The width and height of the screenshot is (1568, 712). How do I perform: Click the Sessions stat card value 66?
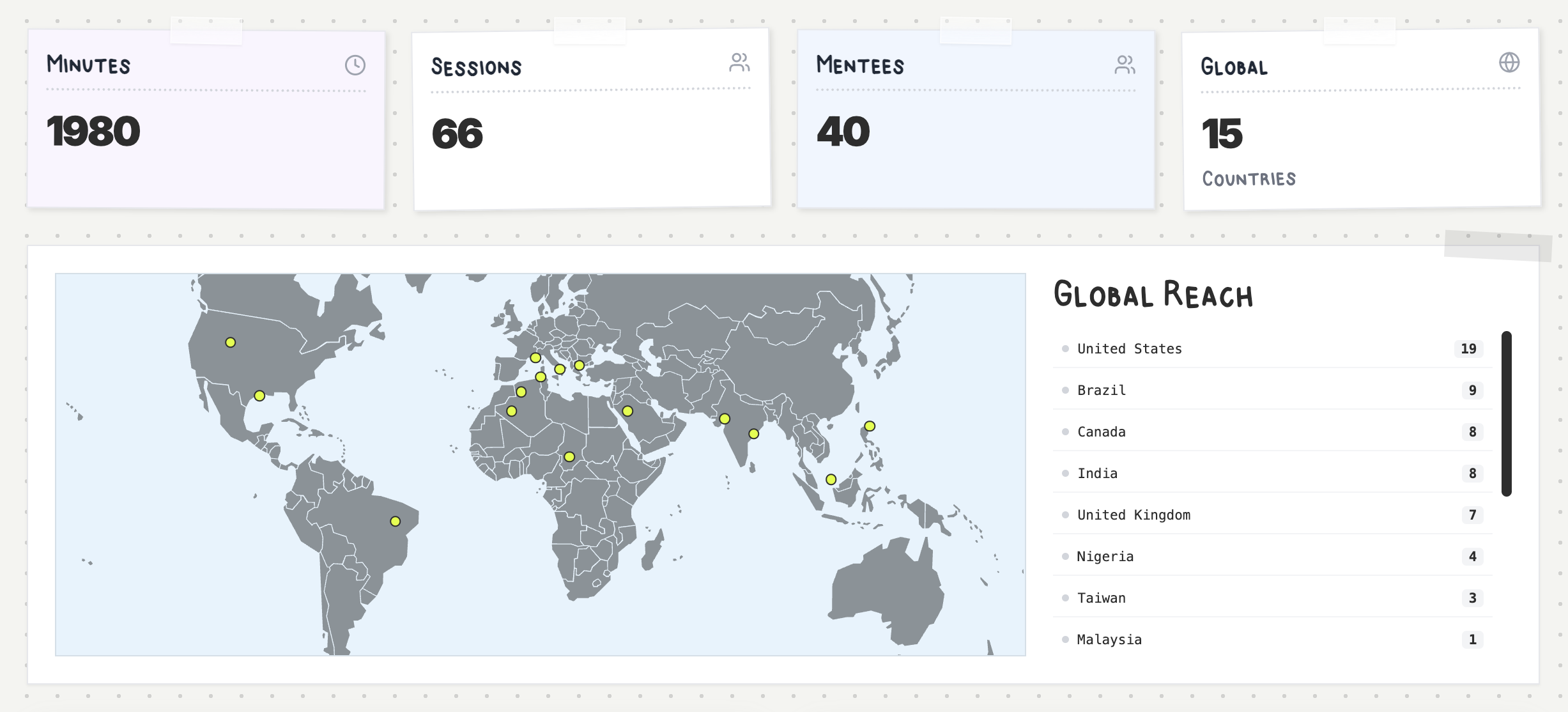457,134
